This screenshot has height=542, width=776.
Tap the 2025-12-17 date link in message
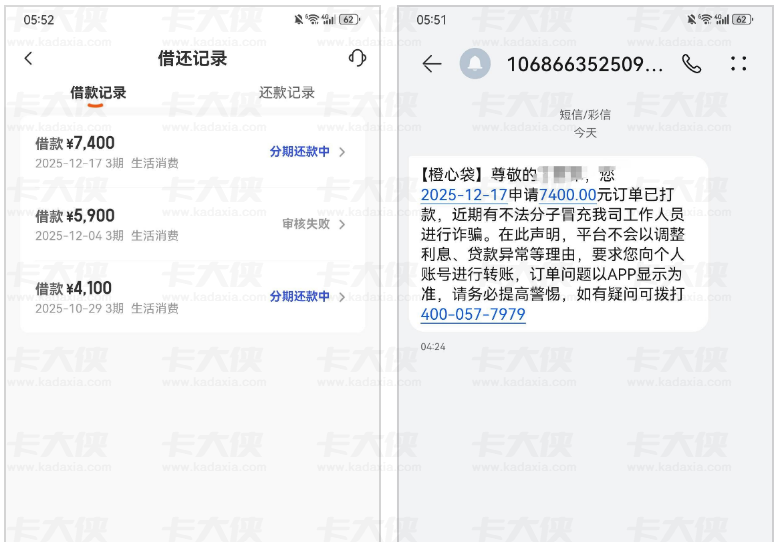[464, 195]
